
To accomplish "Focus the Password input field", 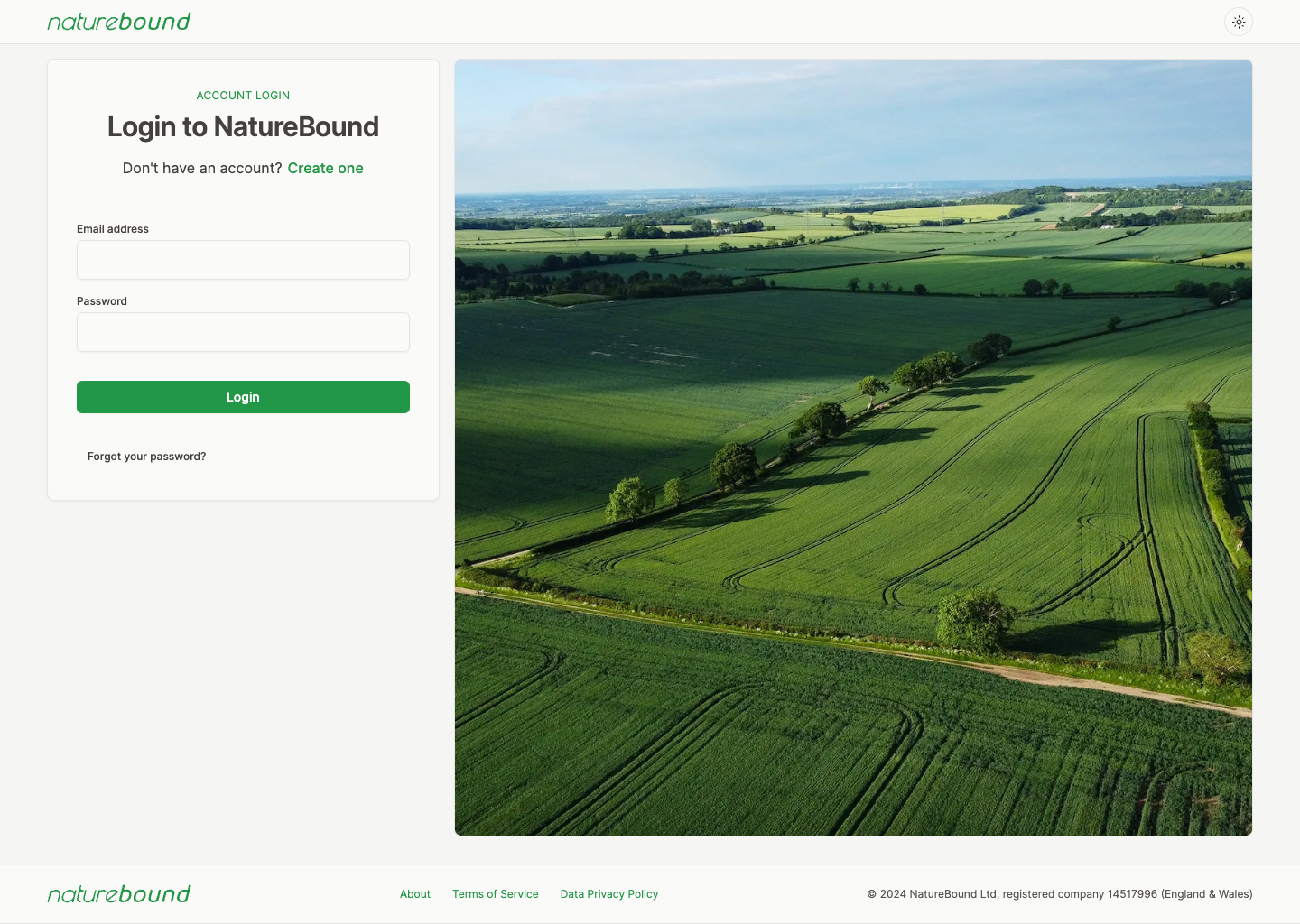I will pyautogui.click(x=243, y=332).
